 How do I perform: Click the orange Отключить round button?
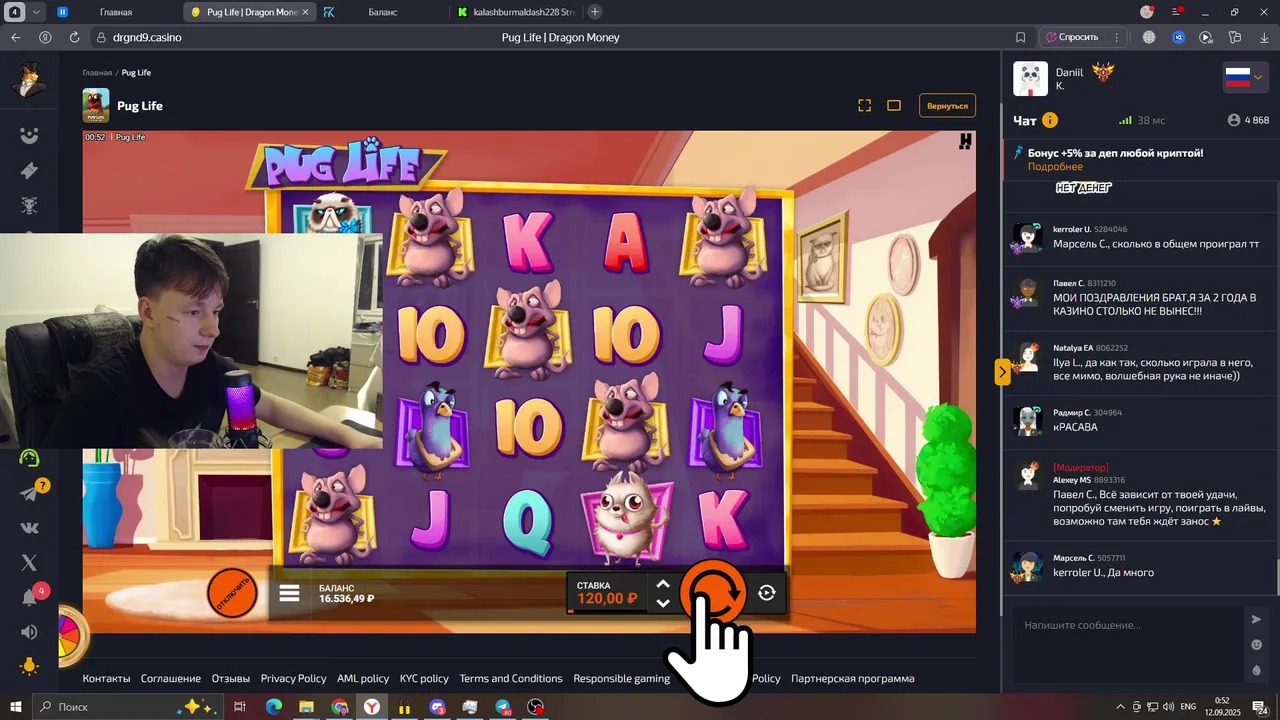(232, 593)
